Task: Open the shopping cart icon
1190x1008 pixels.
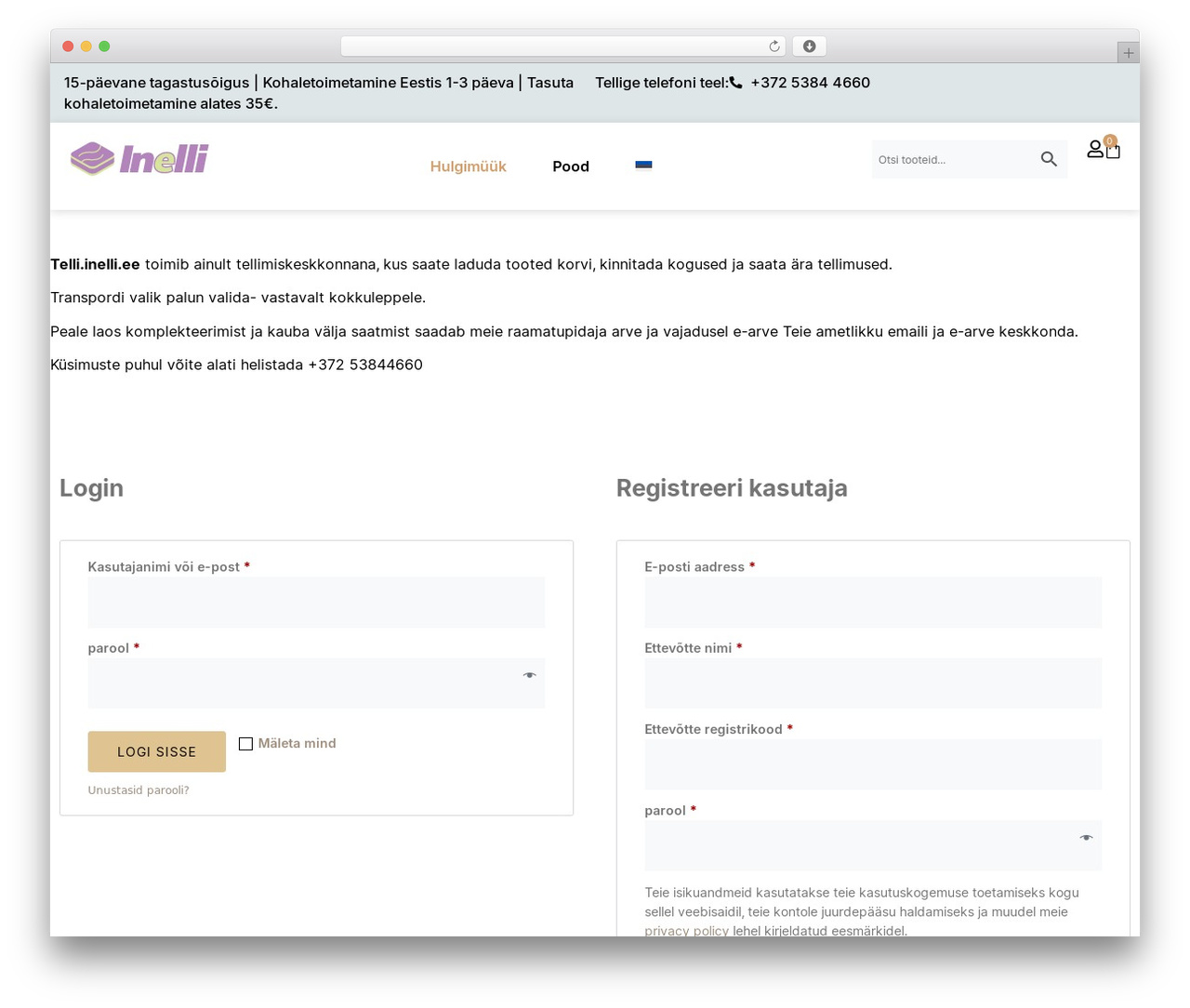Action: coord(1113,151)
